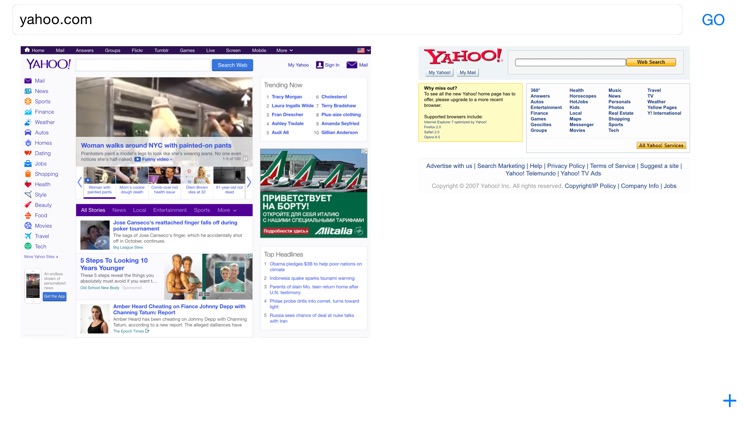Click News icon in left sidebar
This screenshot has height=422, width=750.
tap(28, 91)
